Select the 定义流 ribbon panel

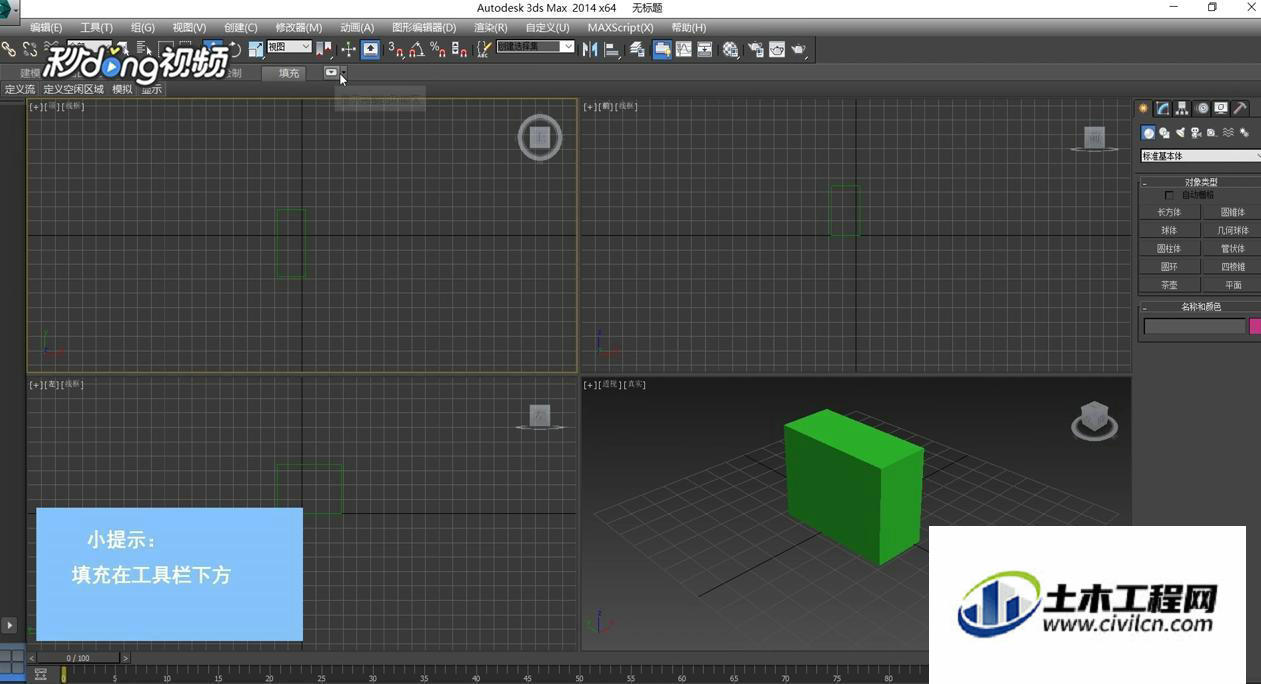tap(19, 90)
